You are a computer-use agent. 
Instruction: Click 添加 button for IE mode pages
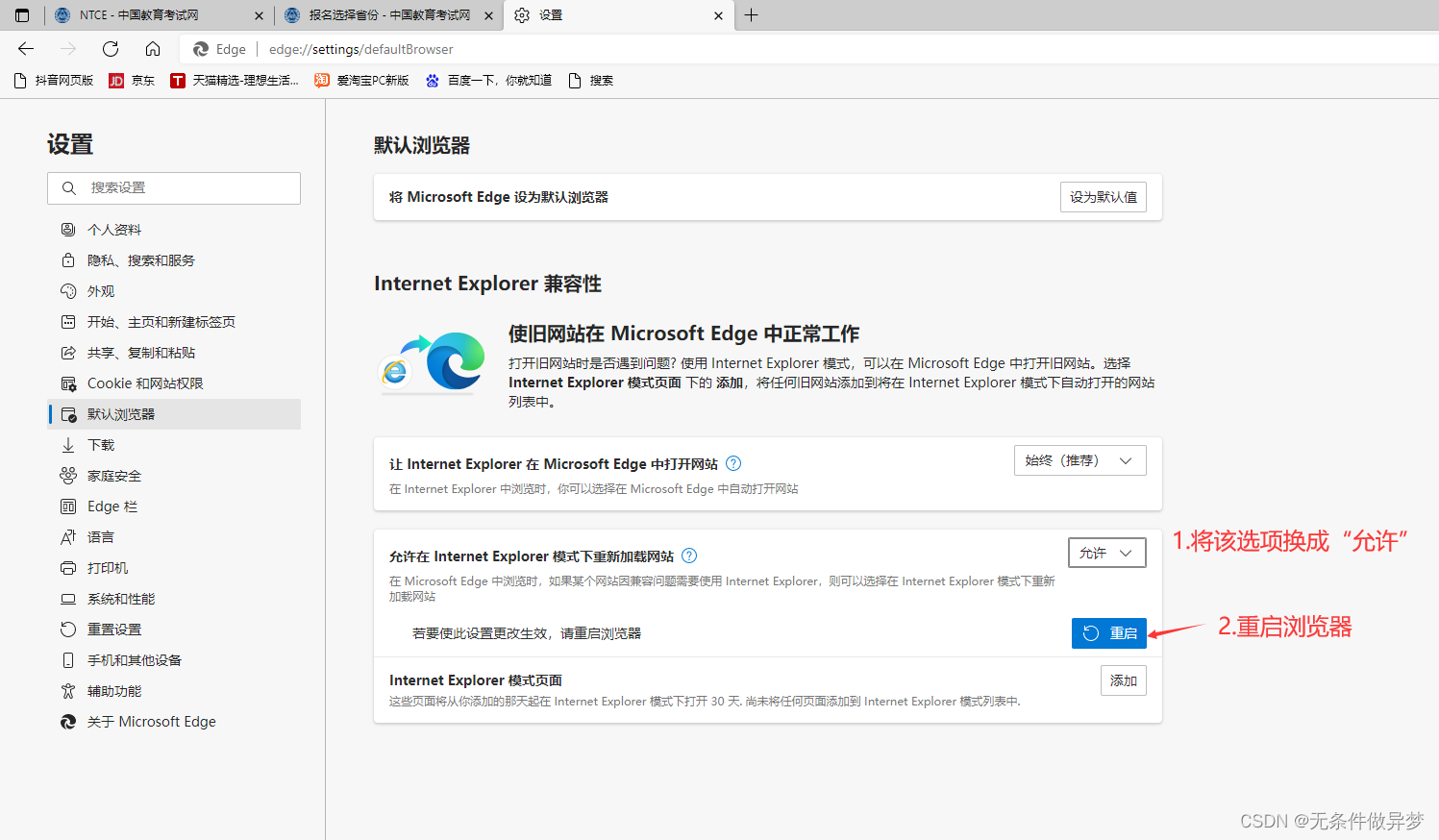point(1124,680)
